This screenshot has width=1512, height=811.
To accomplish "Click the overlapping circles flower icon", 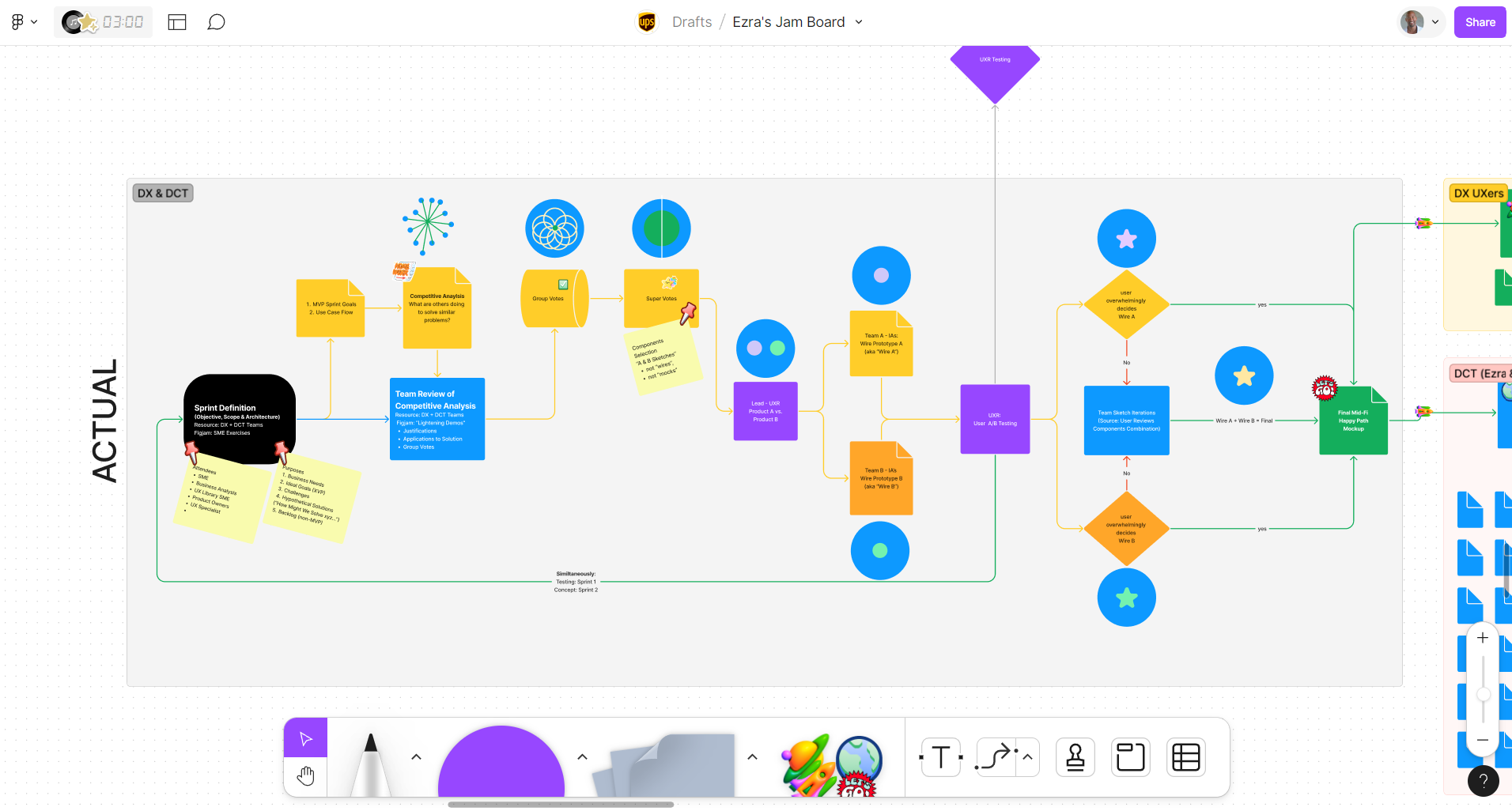I will [x=554, y=228].
